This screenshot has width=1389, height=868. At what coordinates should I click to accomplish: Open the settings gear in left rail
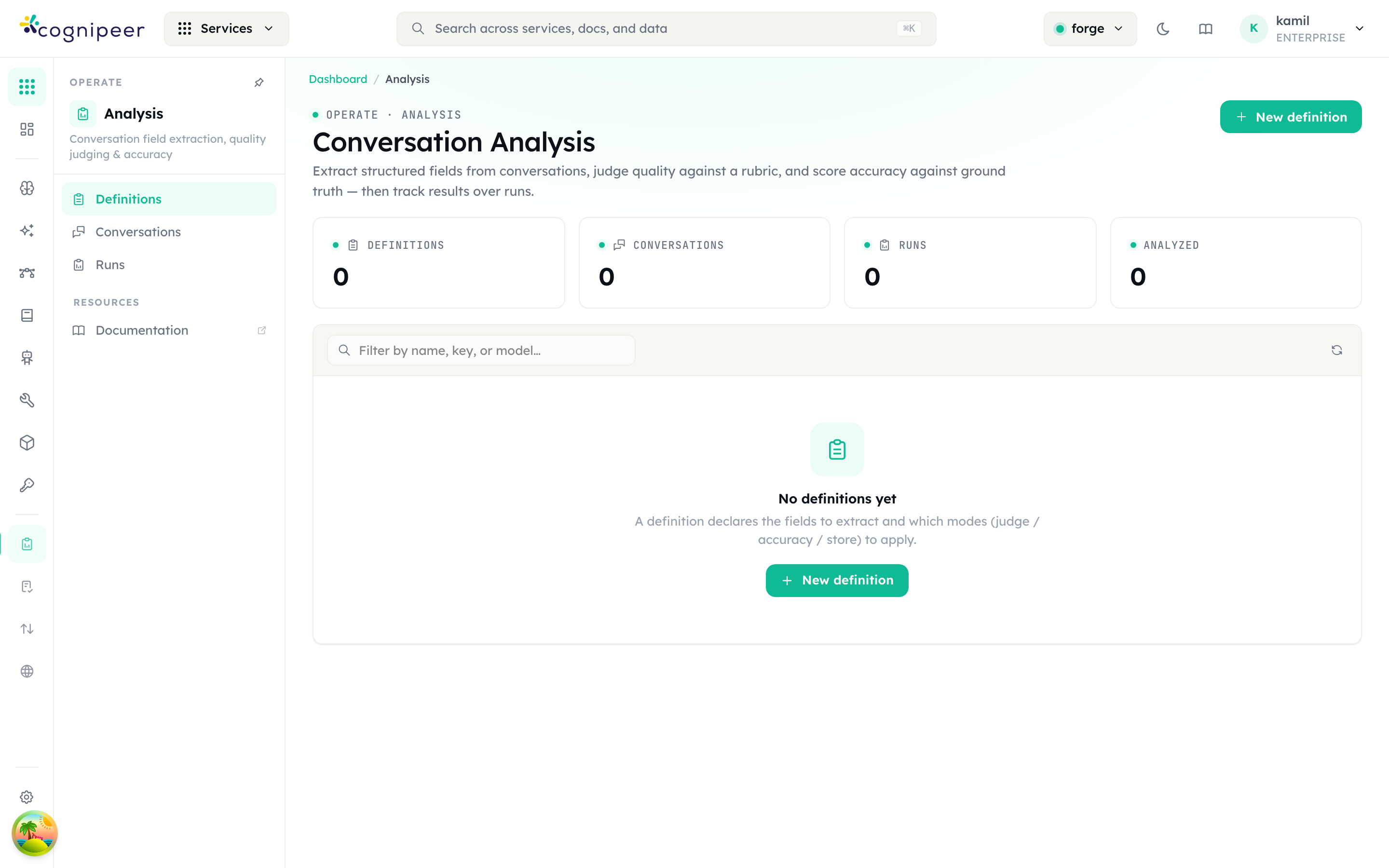click(x=27, y=797)
